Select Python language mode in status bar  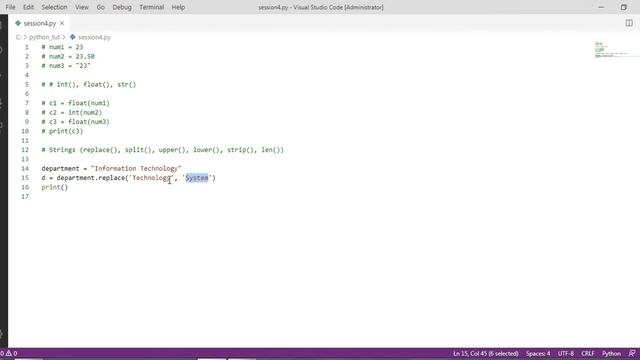coord(611,353)
